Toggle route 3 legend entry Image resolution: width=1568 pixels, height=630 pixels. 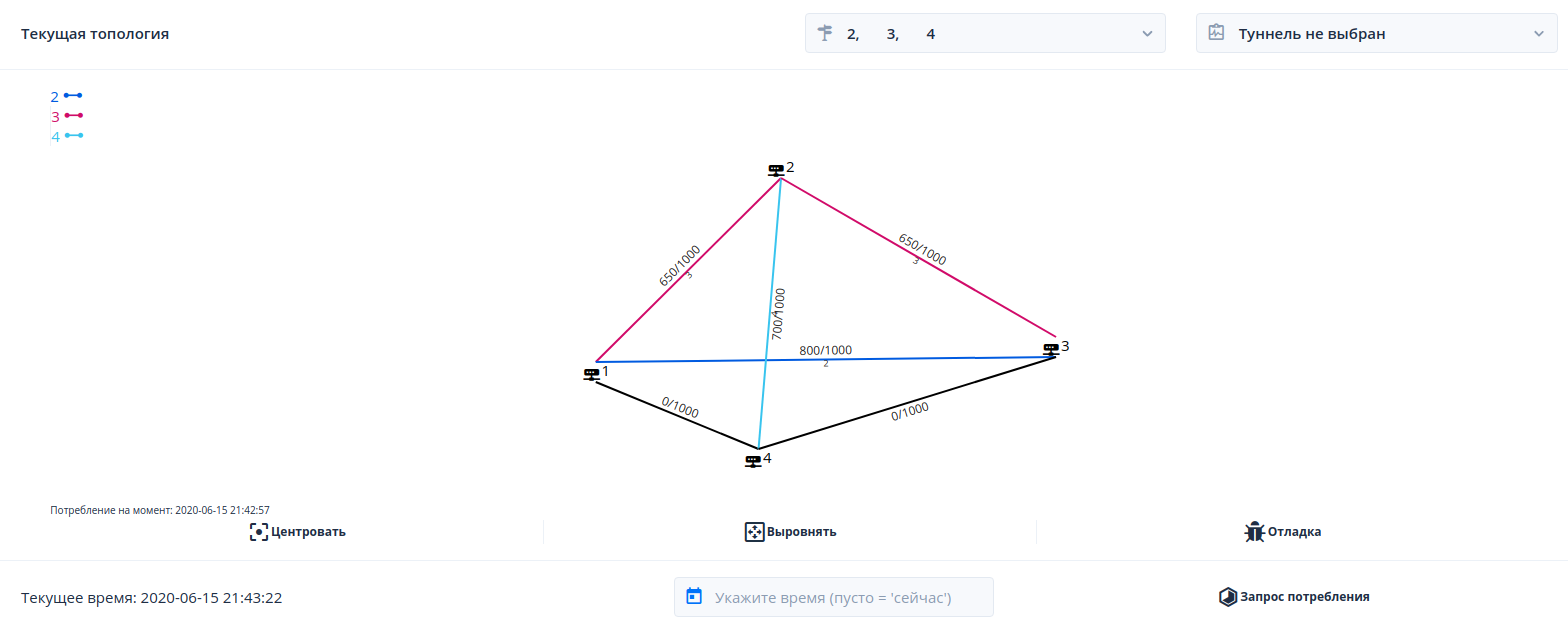(x=66, y=116)
